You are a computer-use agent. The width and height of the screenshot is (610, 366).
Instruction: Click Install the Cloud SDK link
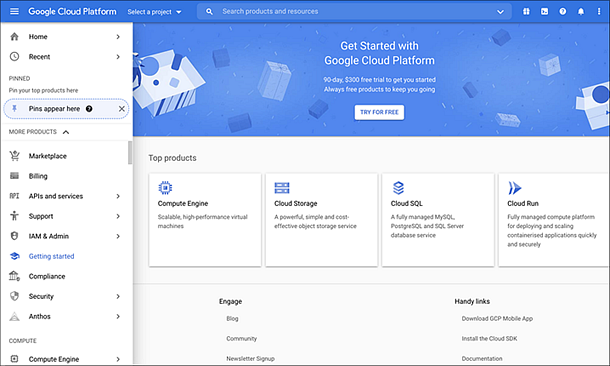tap(489, 339)
